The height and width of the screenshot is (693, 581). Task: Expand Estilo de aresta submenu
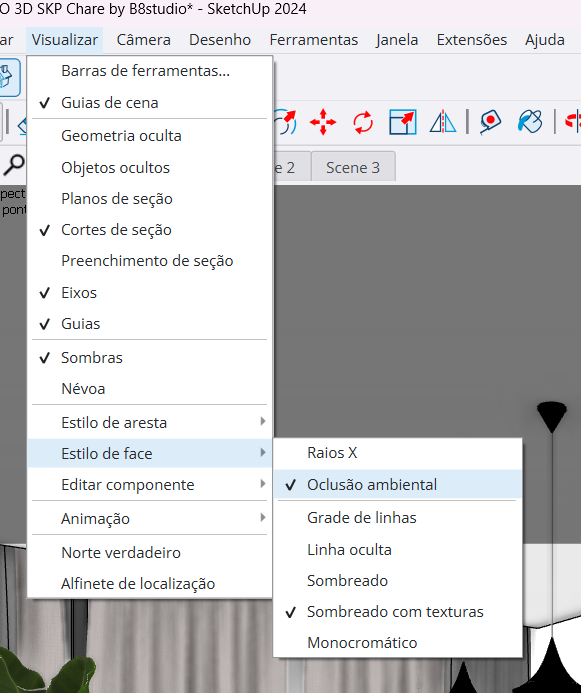click(150, 423)
